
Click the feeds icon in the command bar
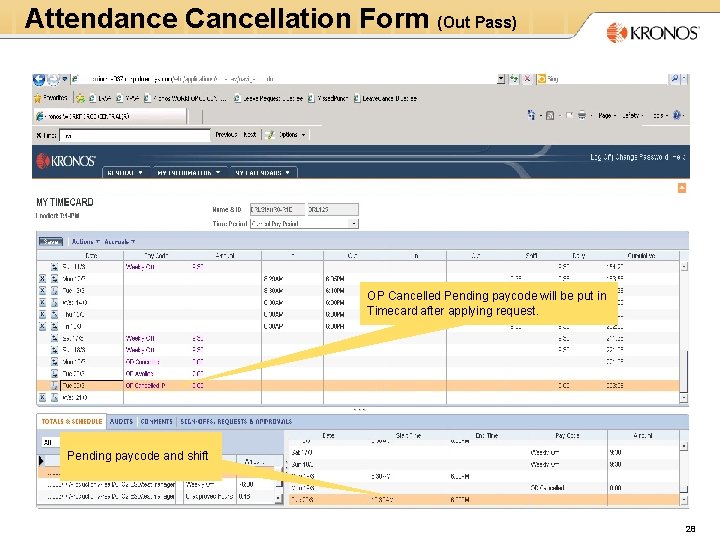click(550, 116)
